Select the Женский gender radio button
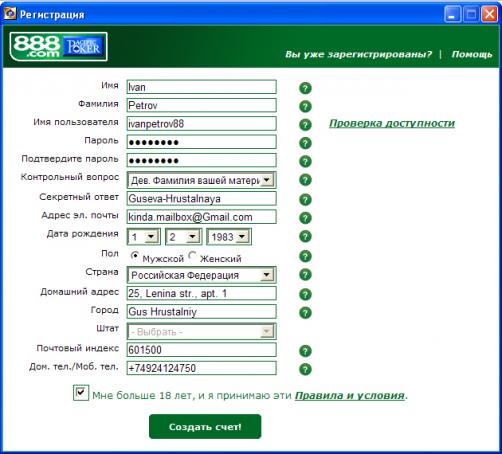 (192, 256)
